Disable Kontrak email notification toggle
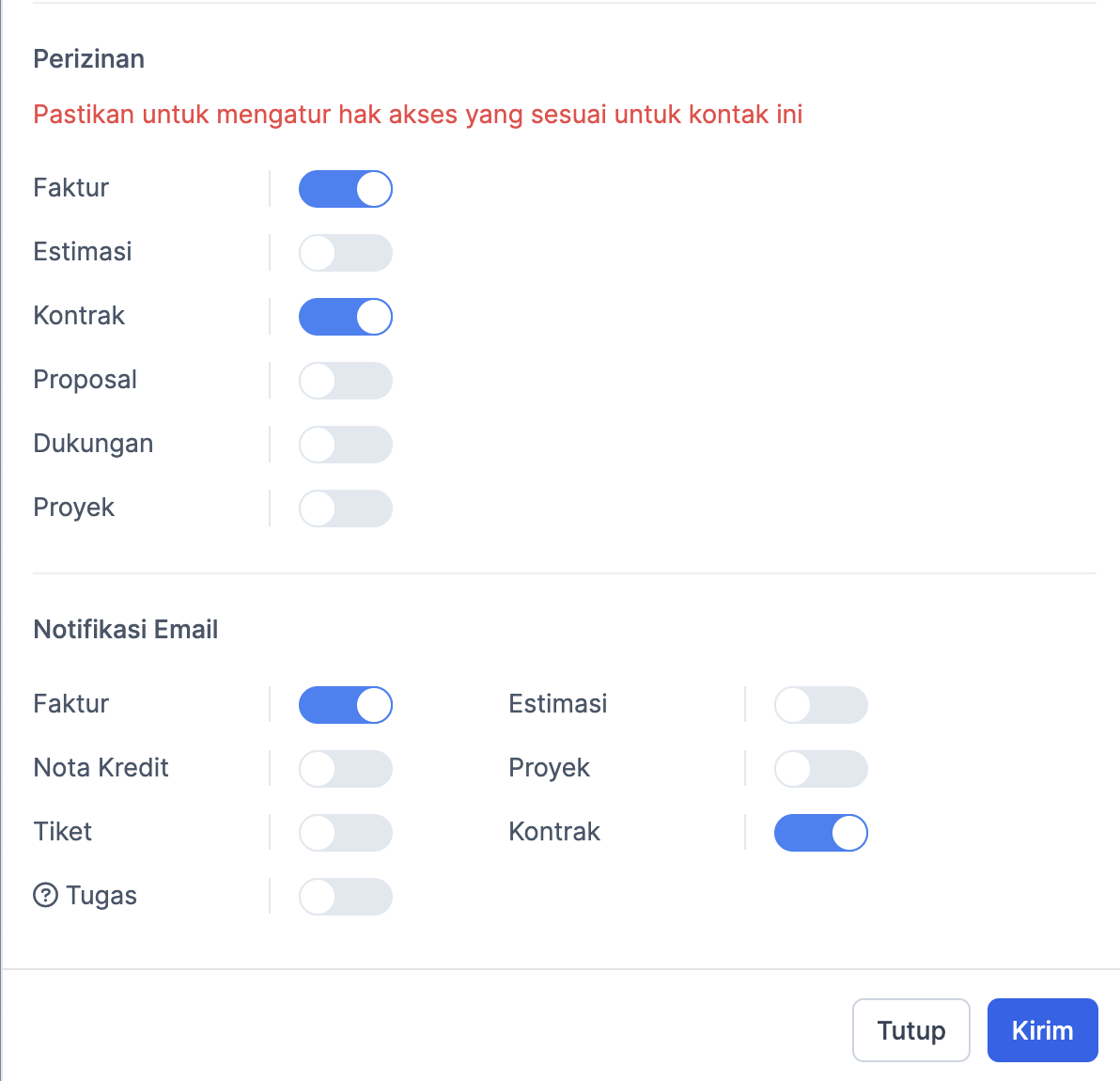 (x=821, y=833)
